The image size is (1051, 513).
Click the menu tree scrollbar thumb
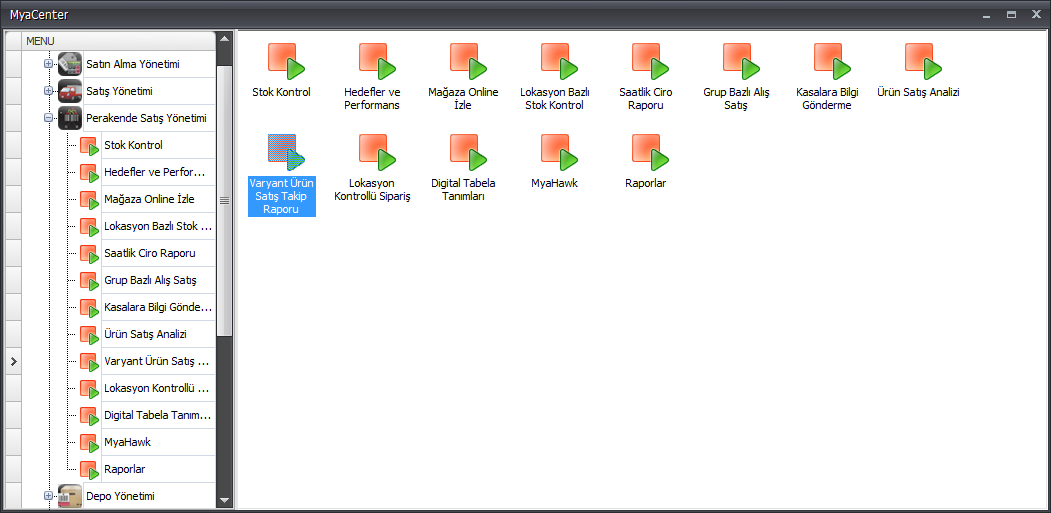(225, 201)
